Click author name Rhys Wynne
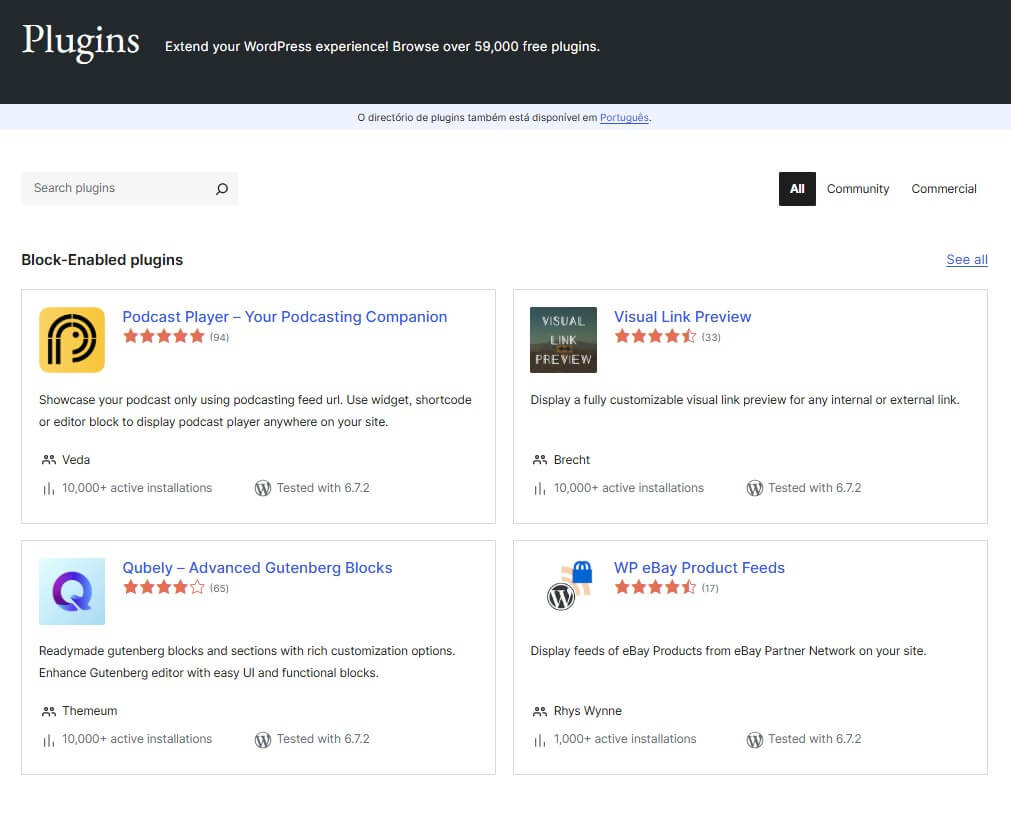Screen dimensions: 1011x833 coord(587,711)
